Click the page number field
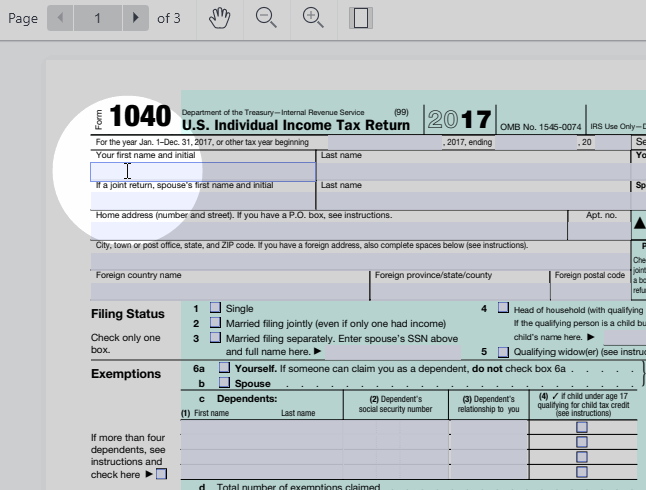Image resolution: width=646 pixels, height=490 pixels. (98, 18)
